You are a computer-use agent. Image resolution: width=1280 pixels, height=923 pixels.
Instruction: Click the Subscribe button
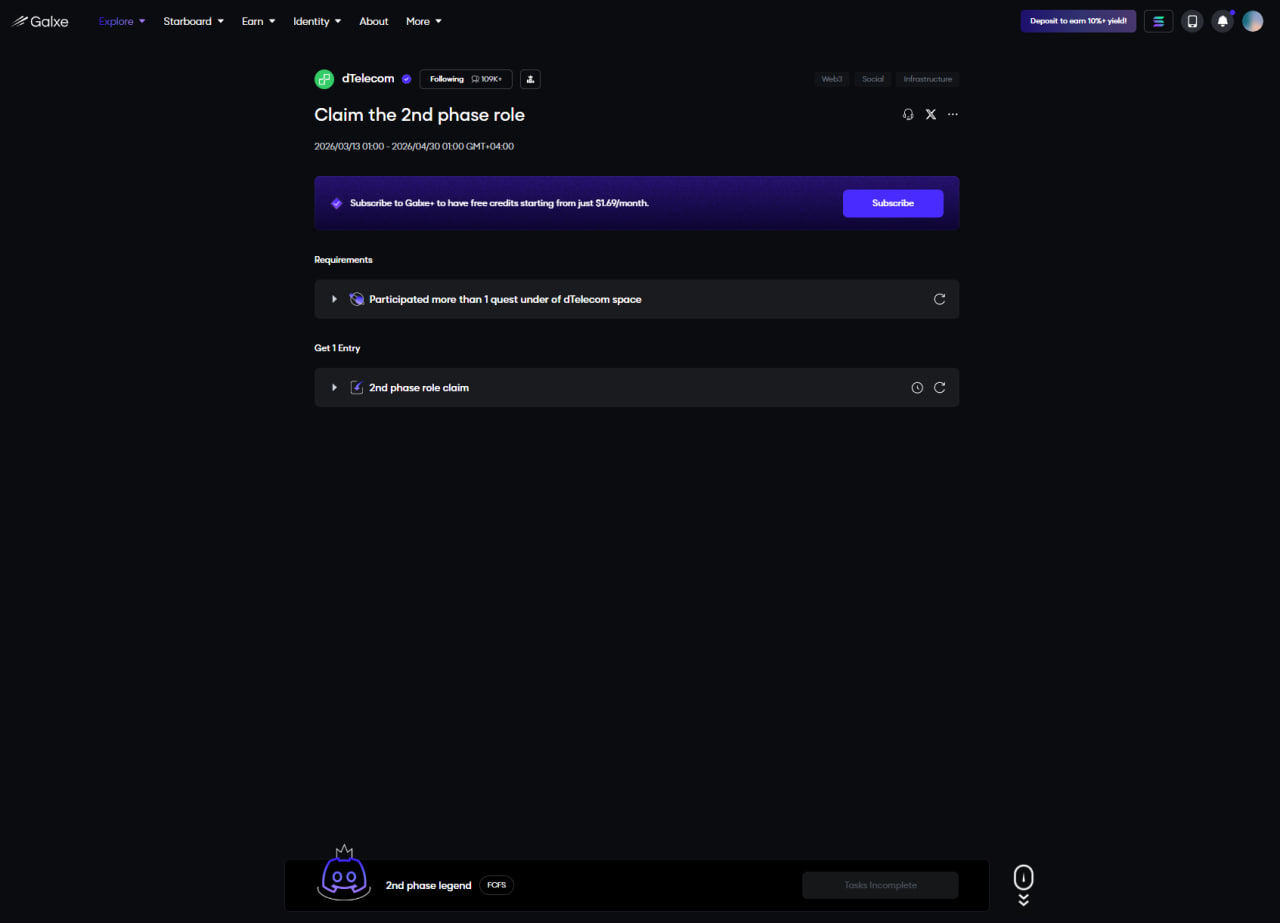[x=893, y=203]
